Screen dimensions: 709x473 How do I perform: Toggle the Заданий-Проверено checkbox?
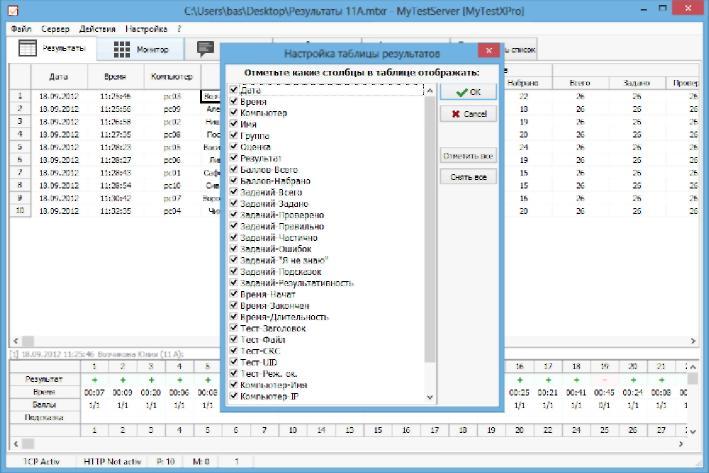(x=233, y=214)
